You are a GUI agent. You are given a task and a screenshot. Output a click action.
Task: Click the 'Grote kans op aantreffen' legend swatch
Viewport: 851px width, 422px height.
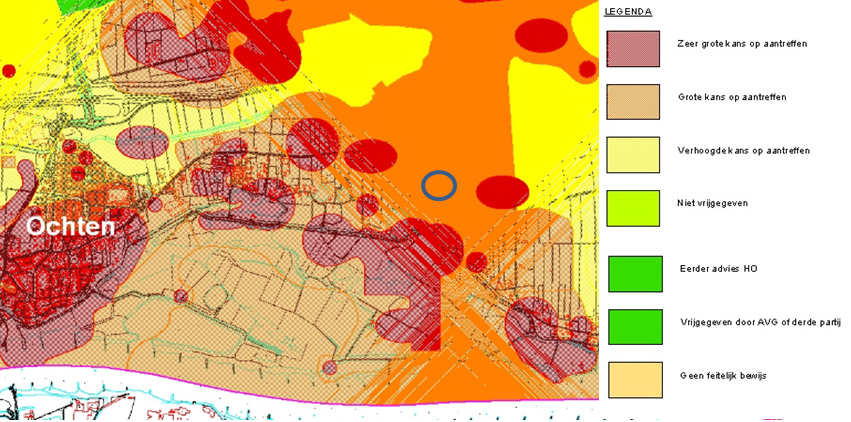coord(633,101)
